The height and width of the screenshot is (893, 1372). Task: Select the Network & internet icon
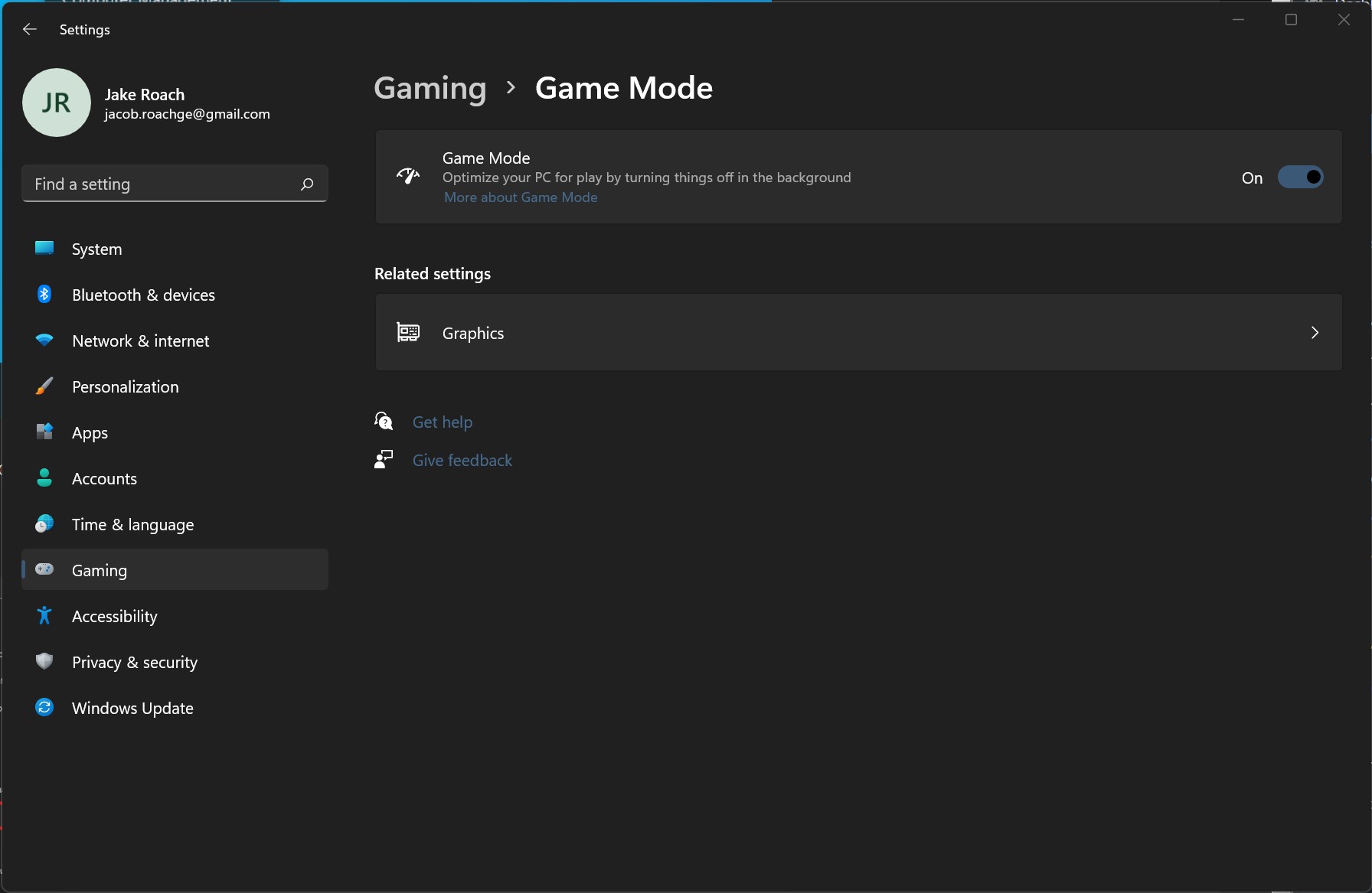(x=44, y=341)
